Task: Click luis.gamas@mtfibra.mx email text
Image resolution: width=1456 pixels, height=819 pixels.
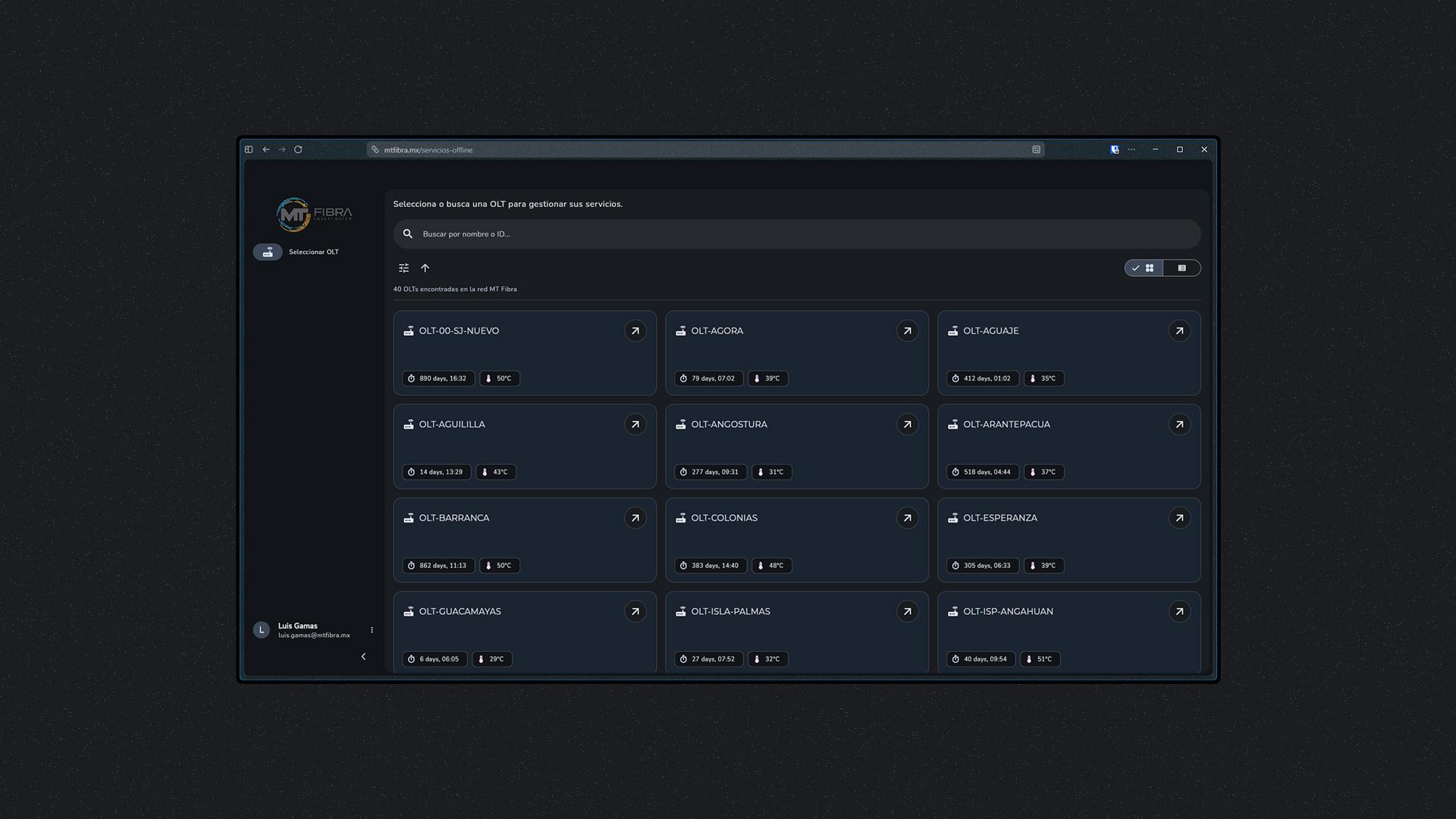Action: (x=314, y=635)
